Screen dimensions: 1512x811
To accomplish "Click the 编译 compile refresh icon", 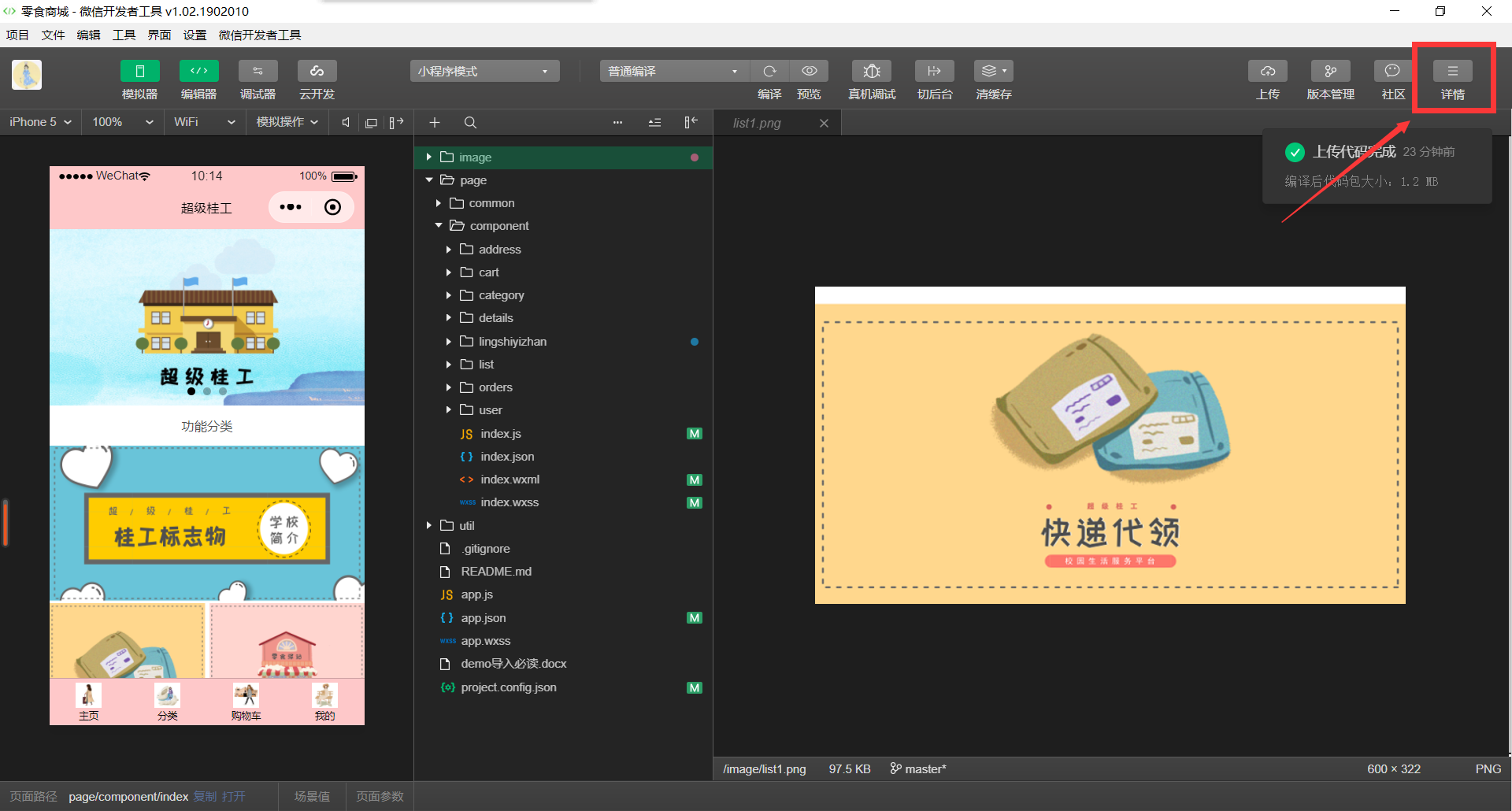I will pos(769,71).
